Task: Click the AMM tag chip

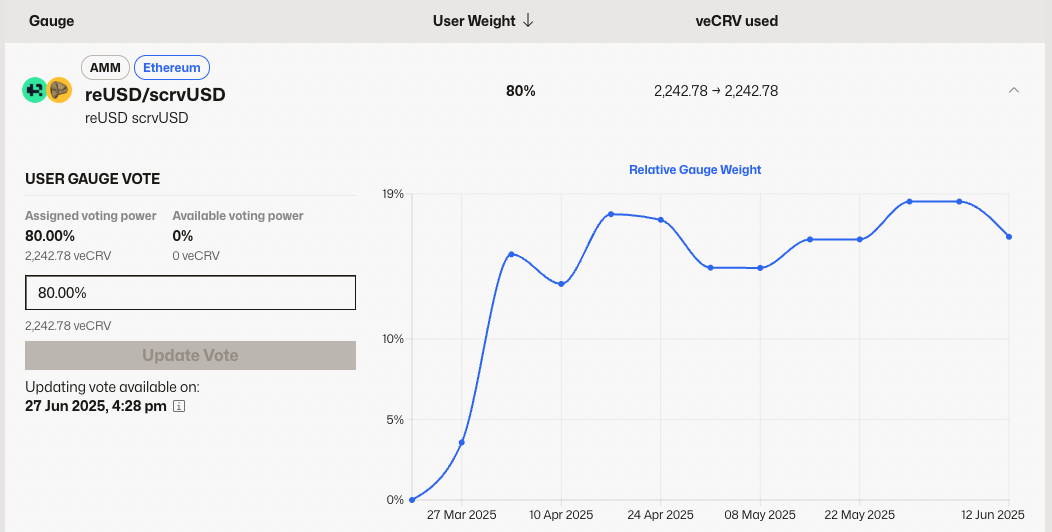Action: point(105,68)
